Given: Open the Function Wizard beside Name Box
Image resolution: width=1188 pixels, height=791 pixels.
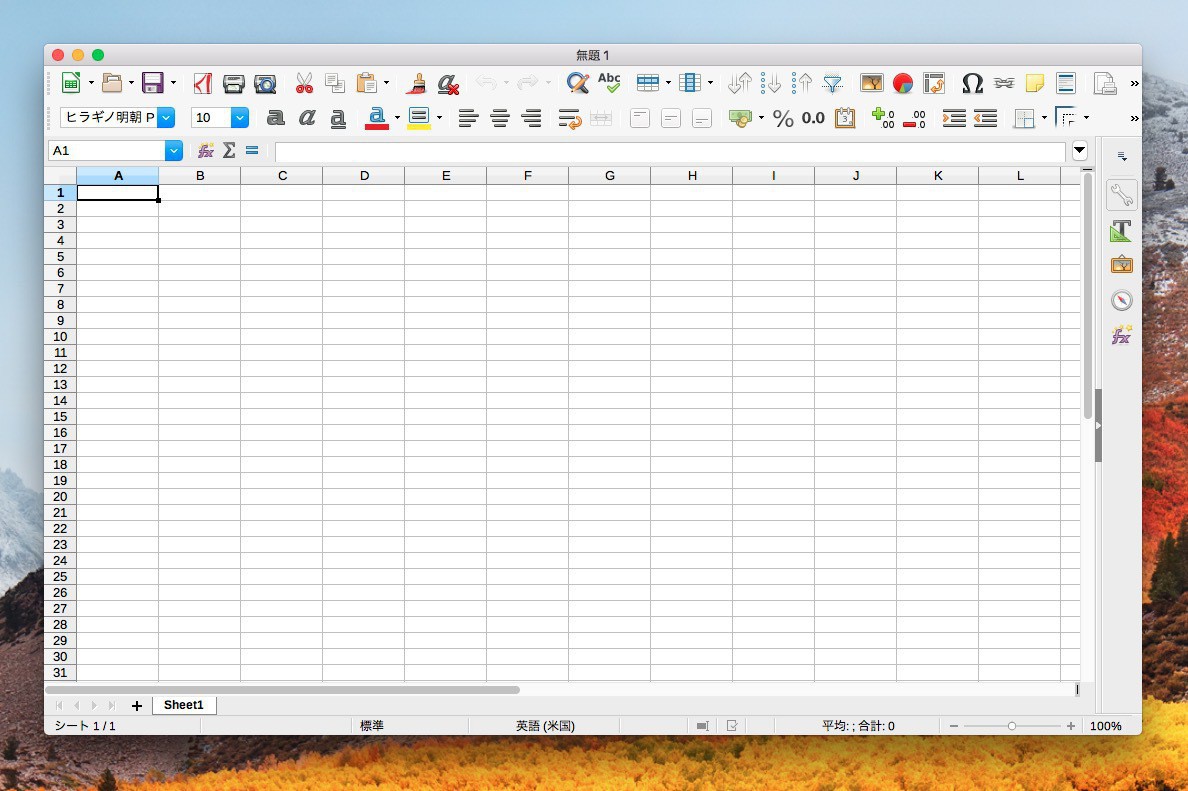Looking at the screenshot, I should point(205,151).
